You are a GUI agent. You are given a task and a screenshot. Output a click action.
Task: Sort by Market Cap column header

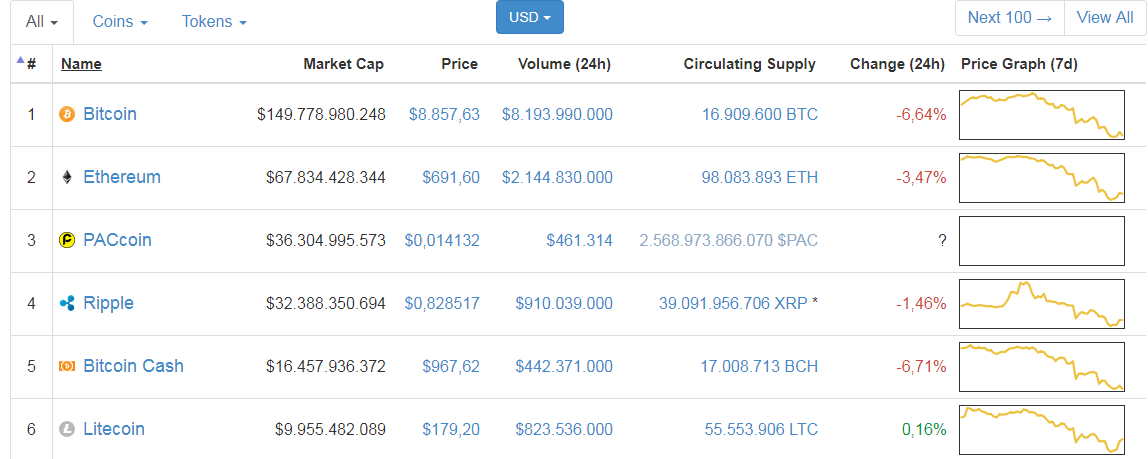coord(343,64)
